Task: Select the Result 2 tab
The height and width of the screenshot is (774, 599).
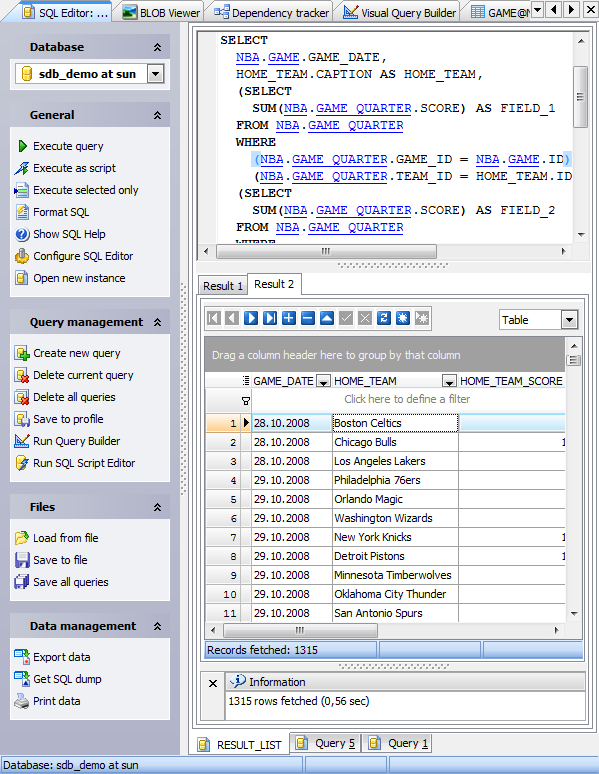Action: [274, 284]
